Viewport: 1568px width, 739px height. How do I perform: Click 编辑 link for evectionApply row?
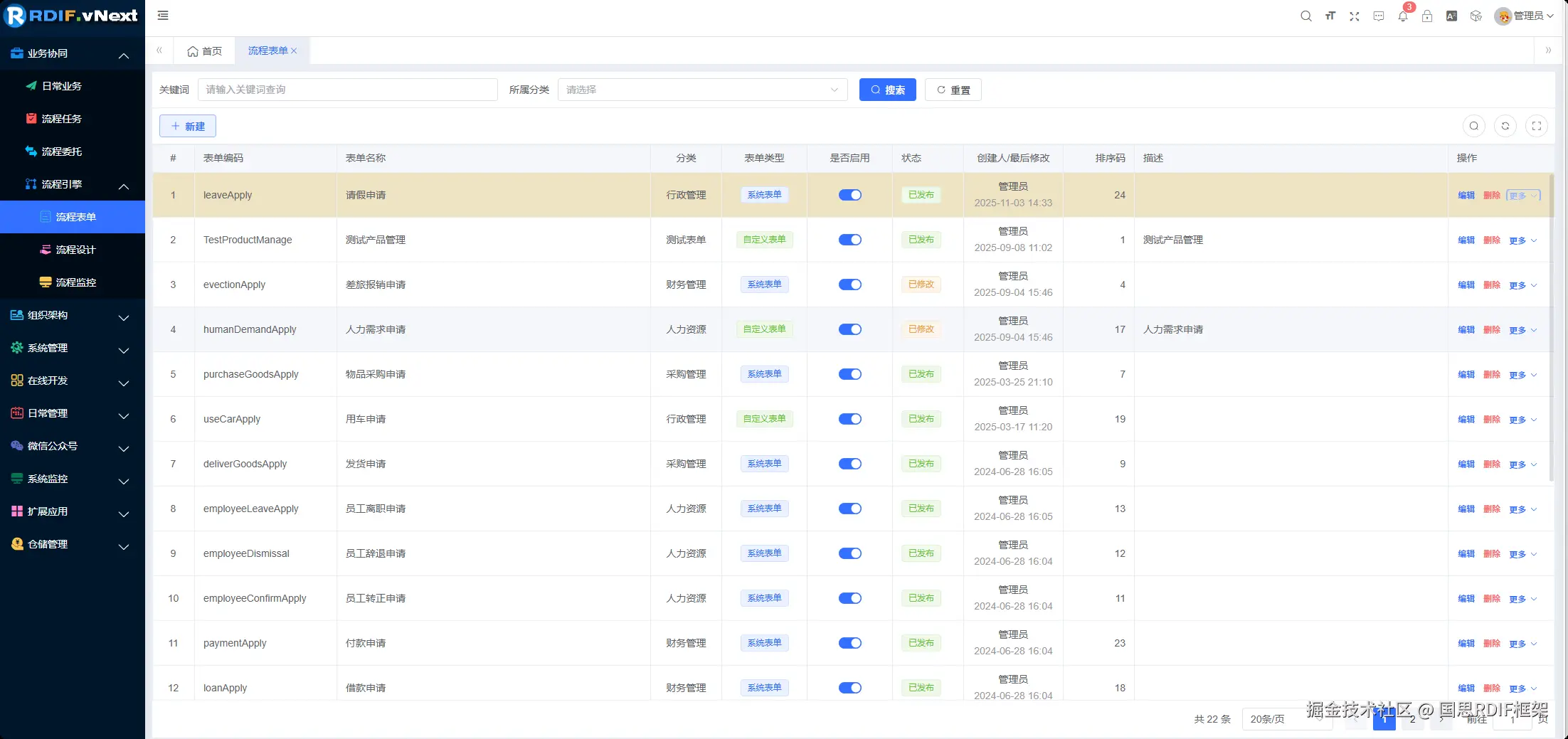[1466, 285]
